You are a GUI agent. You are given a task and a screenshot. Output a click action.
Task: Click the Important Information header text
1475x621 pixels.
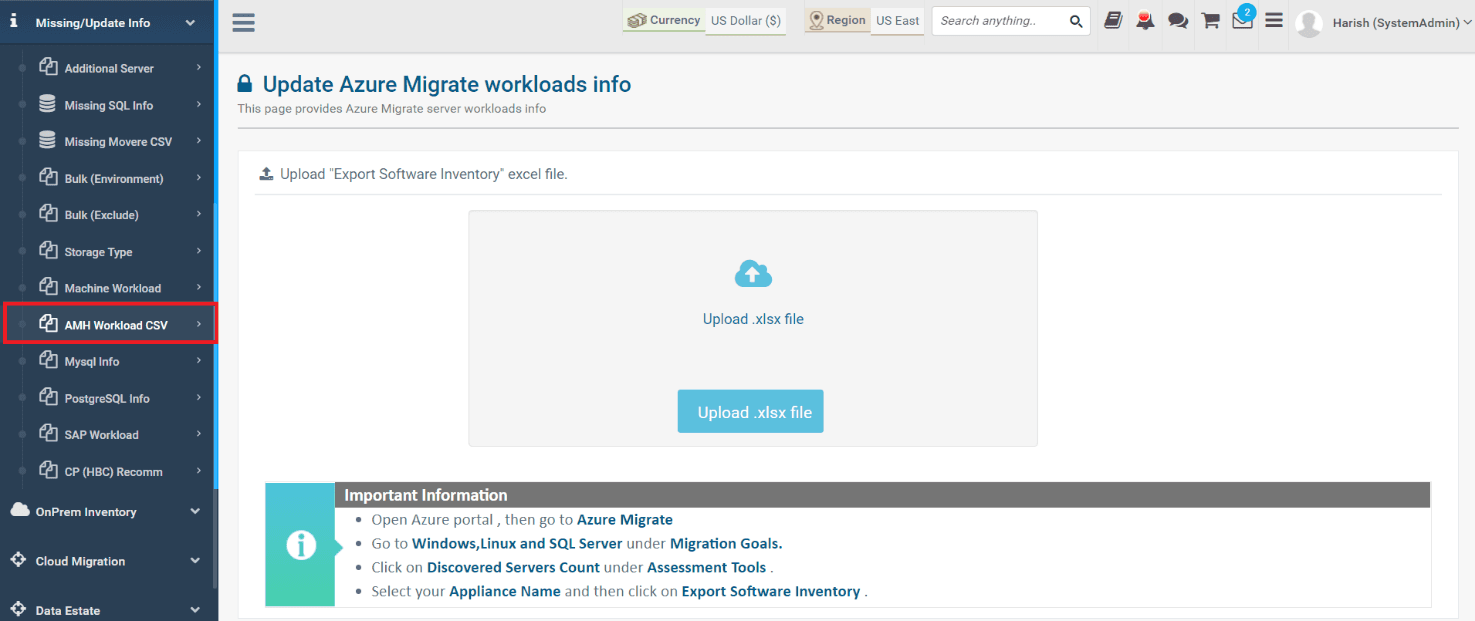click(x=426, y=495)
